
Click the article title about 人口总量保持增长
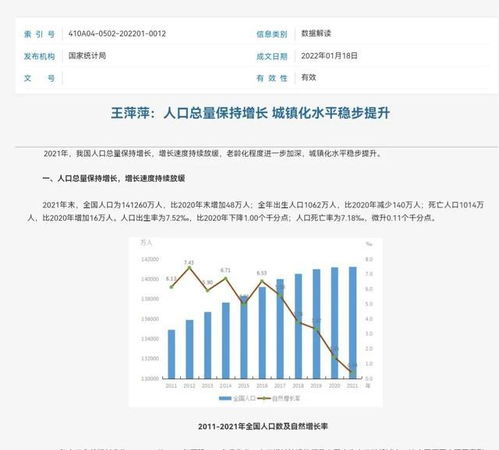tap(250, 113)
